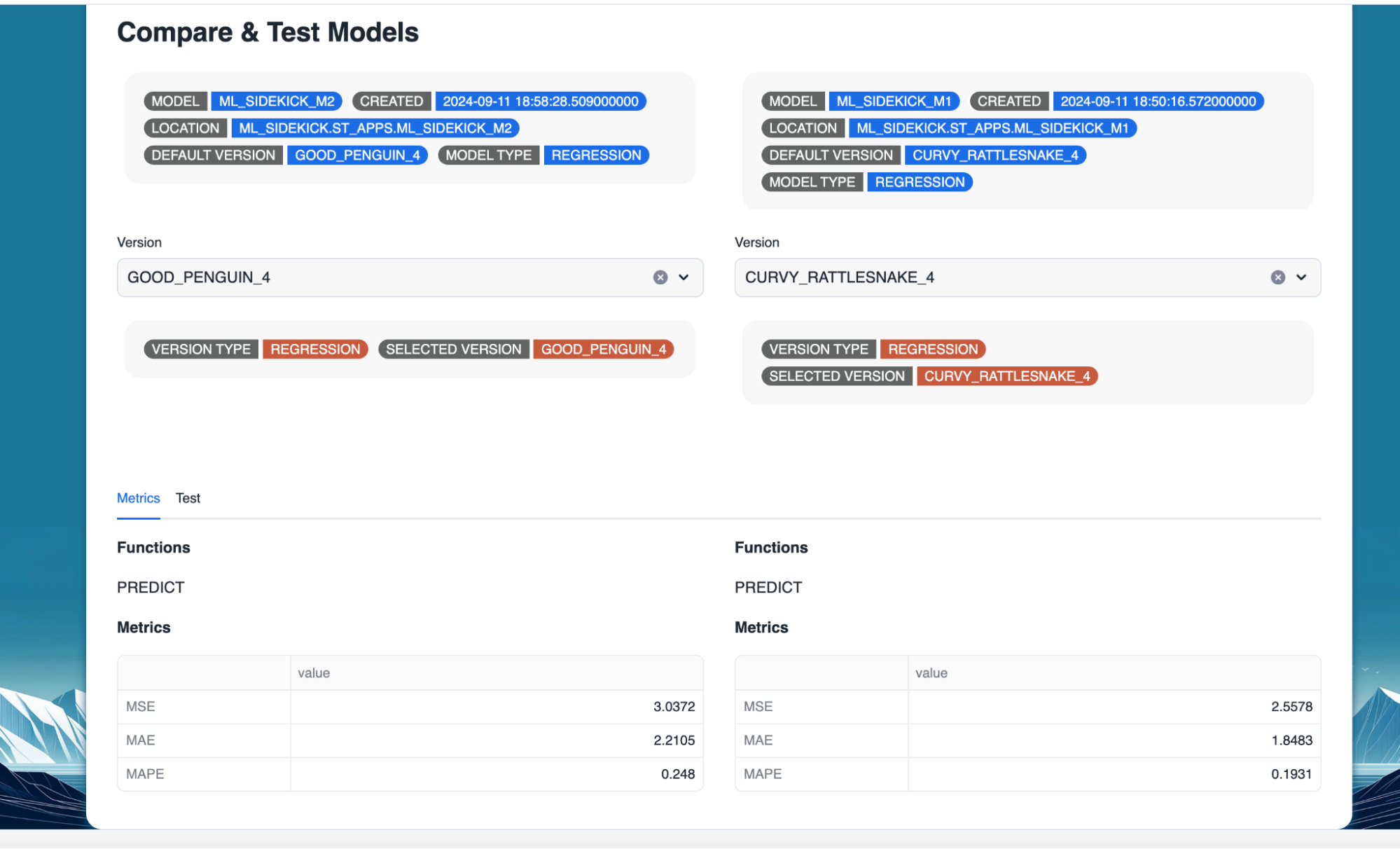The width and height of the screenshot is (1400, 849).
Task: Expand the CURVY_RATTLESNAKE_4 version dropdown arrow
Action: [x=1301, y=277]
